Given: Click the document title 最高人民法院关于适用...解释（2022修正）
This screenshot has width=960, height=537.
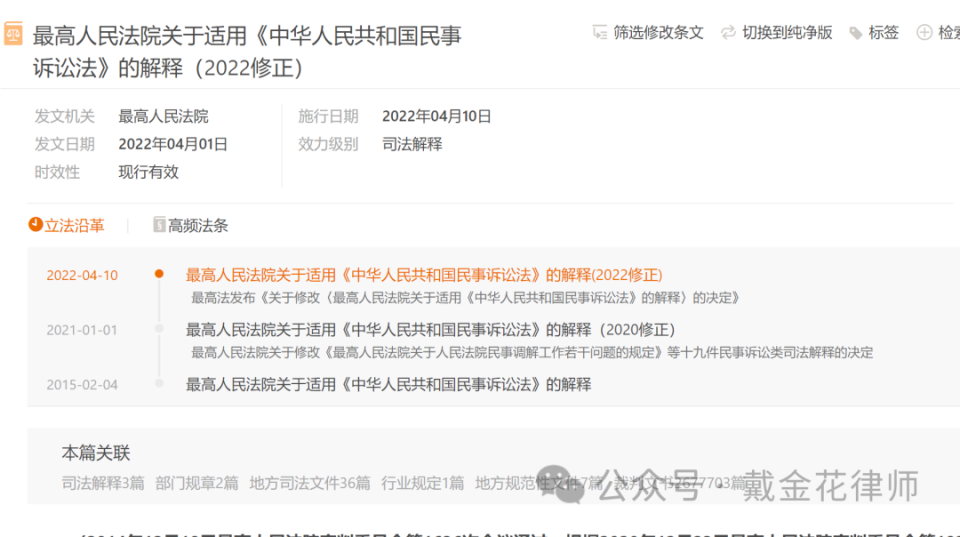Looking at the screenshot, I should click(x=247, y=52).
